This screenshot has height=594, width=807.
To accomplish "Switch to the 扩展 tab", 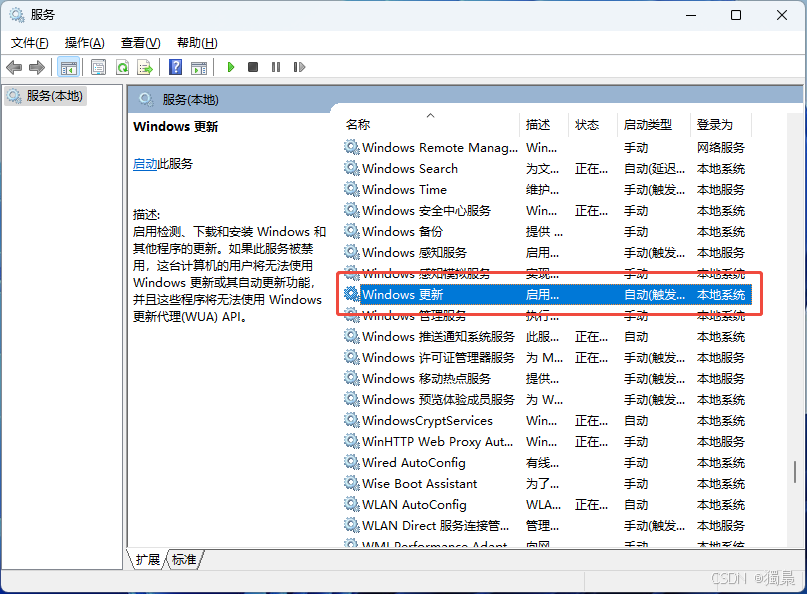I will (x=148, y=560).
